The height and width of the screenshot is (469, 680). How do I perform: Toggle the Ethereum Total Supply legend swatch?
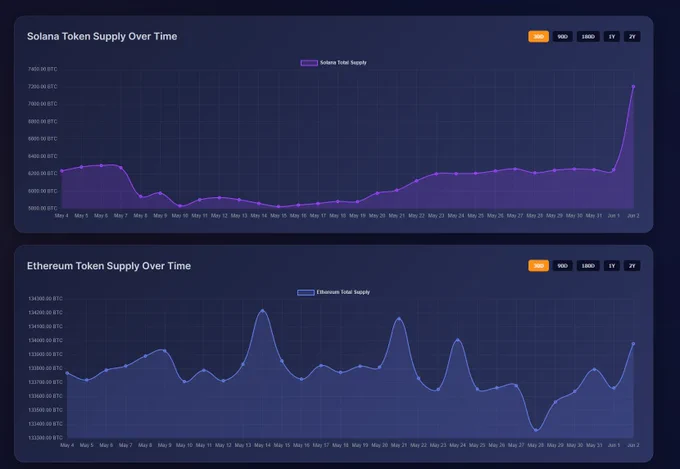tap(306, 292)
